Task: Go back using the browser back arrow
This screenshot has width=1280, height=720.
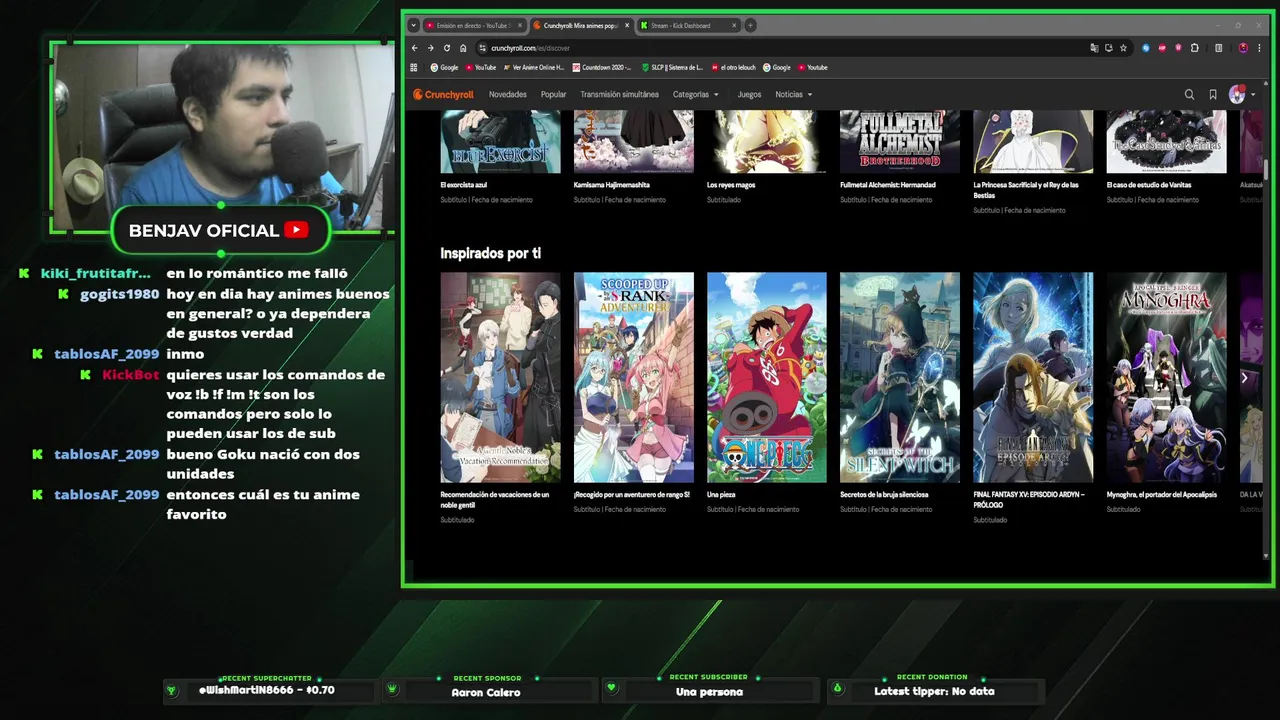Action: [x=415, y=48]
